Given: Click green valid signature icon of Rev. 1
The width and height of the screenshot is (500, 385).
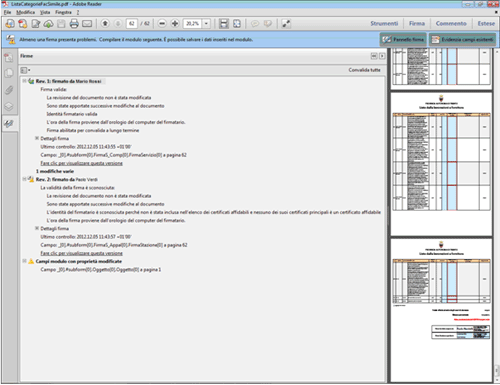Looking at the screenshot, I should pyautogui.click(x=31, y=81).
